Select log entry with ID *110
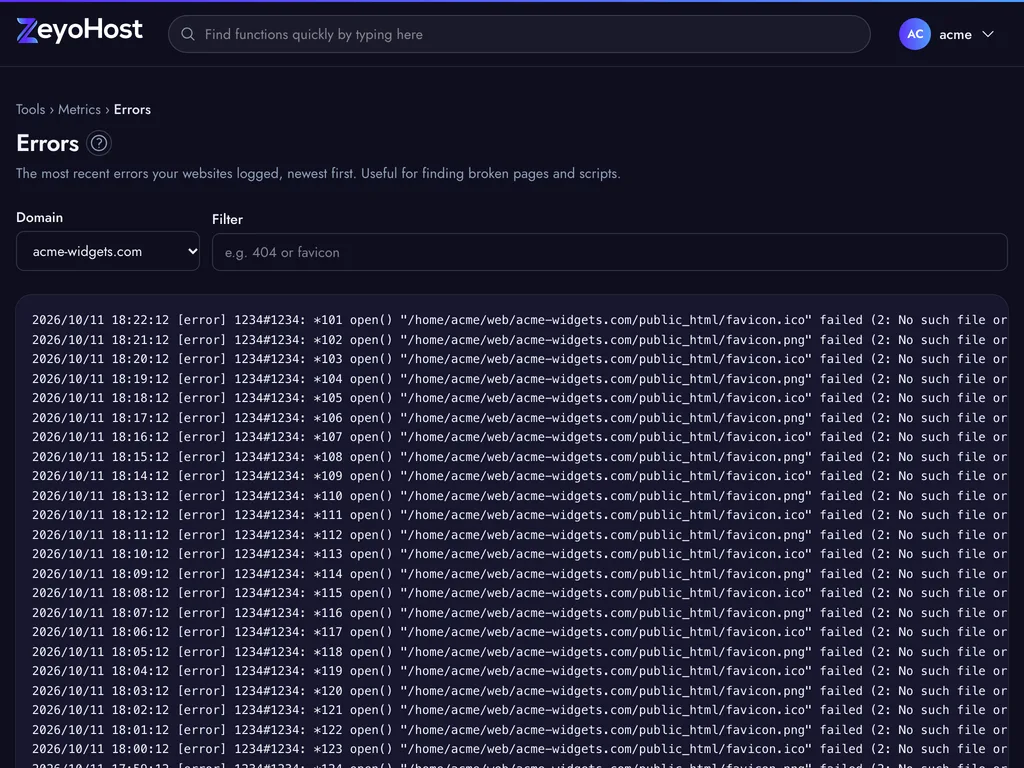Image resolution: width=1024 pixels, height=768 pixels. (x=519, y=496)
